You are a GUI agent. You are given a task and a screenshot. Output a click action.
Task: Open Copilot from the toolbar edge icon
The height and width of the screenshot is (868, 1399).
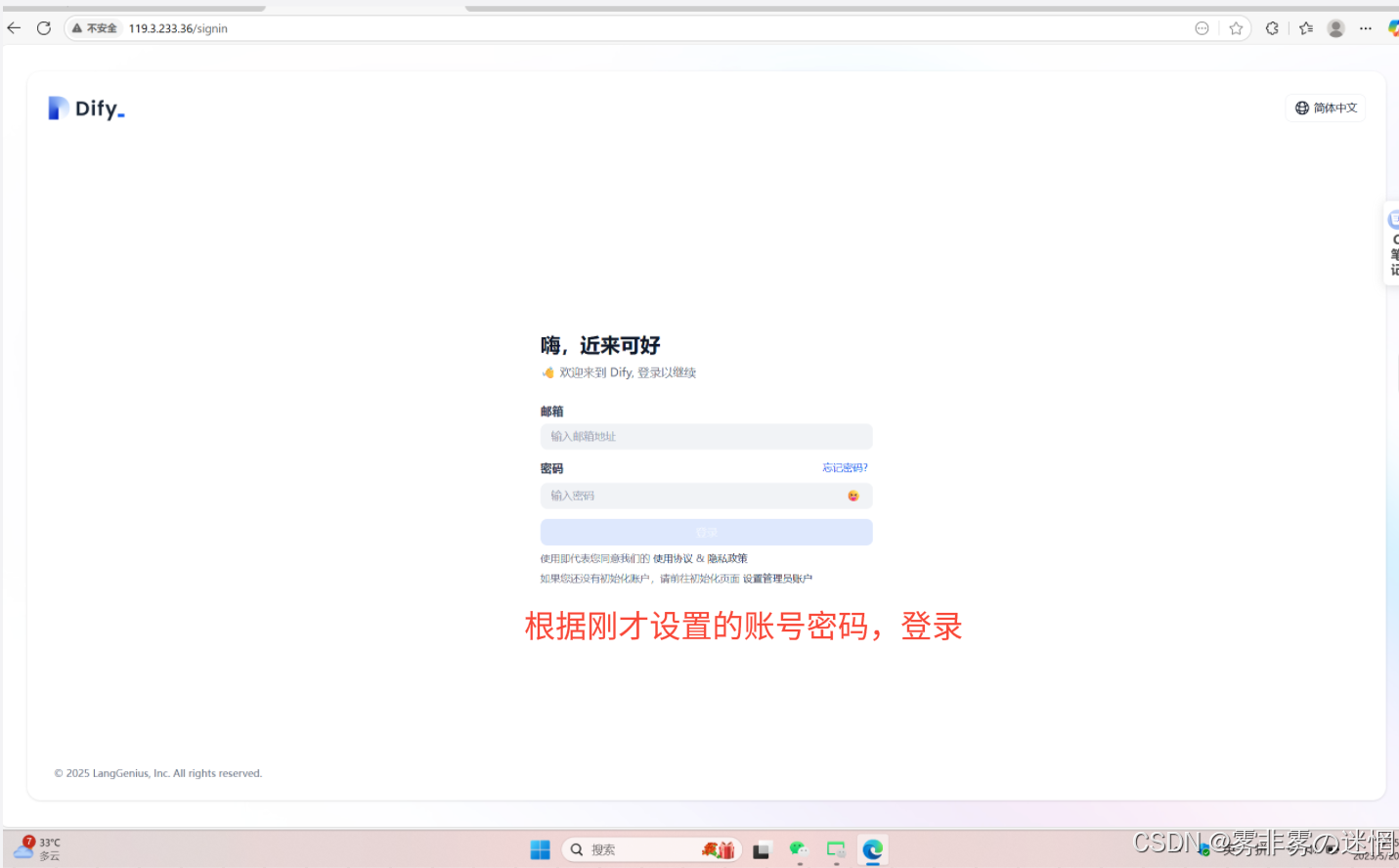(x=1393, y=28)
